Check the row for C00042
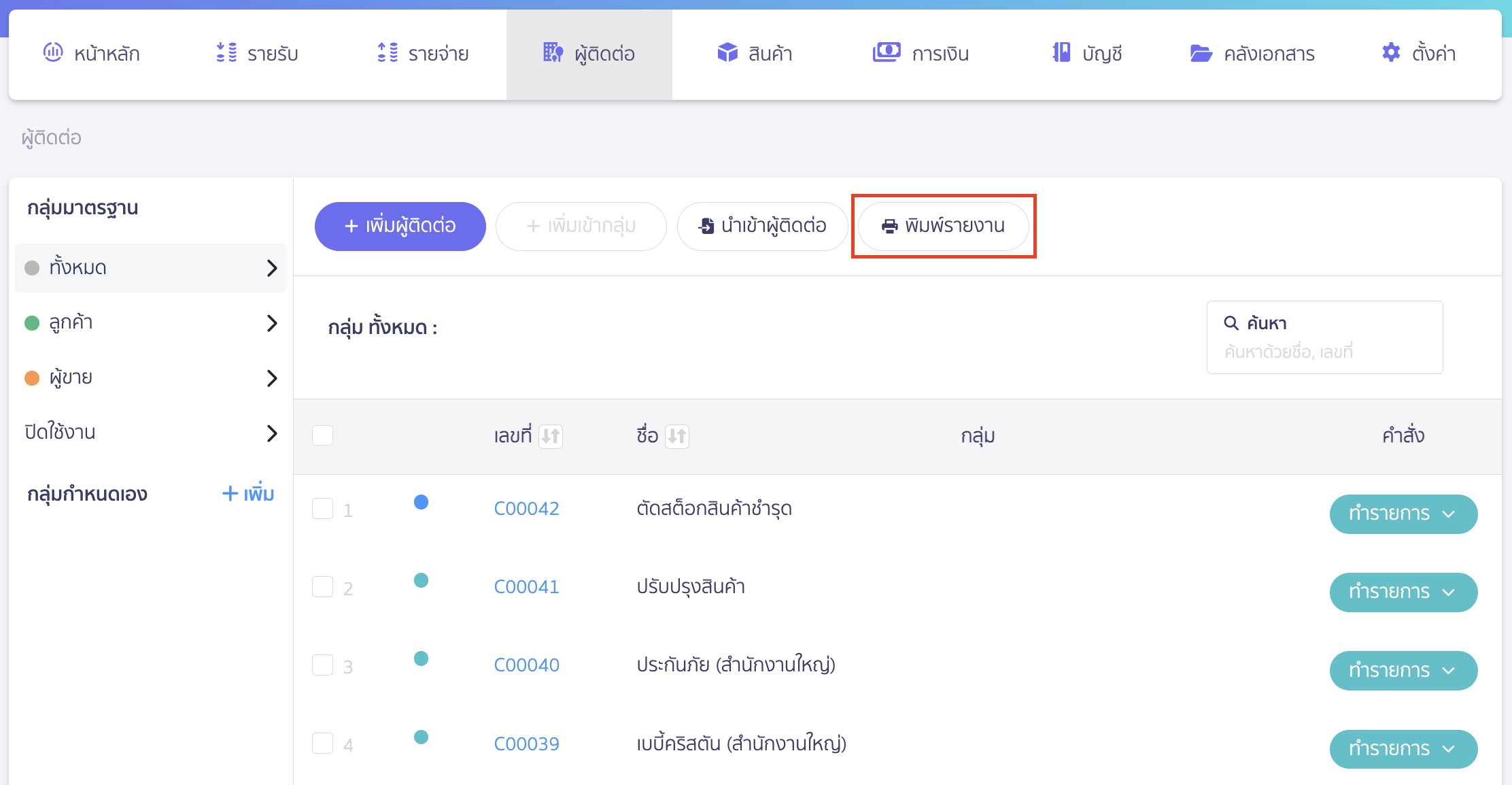 322,509
